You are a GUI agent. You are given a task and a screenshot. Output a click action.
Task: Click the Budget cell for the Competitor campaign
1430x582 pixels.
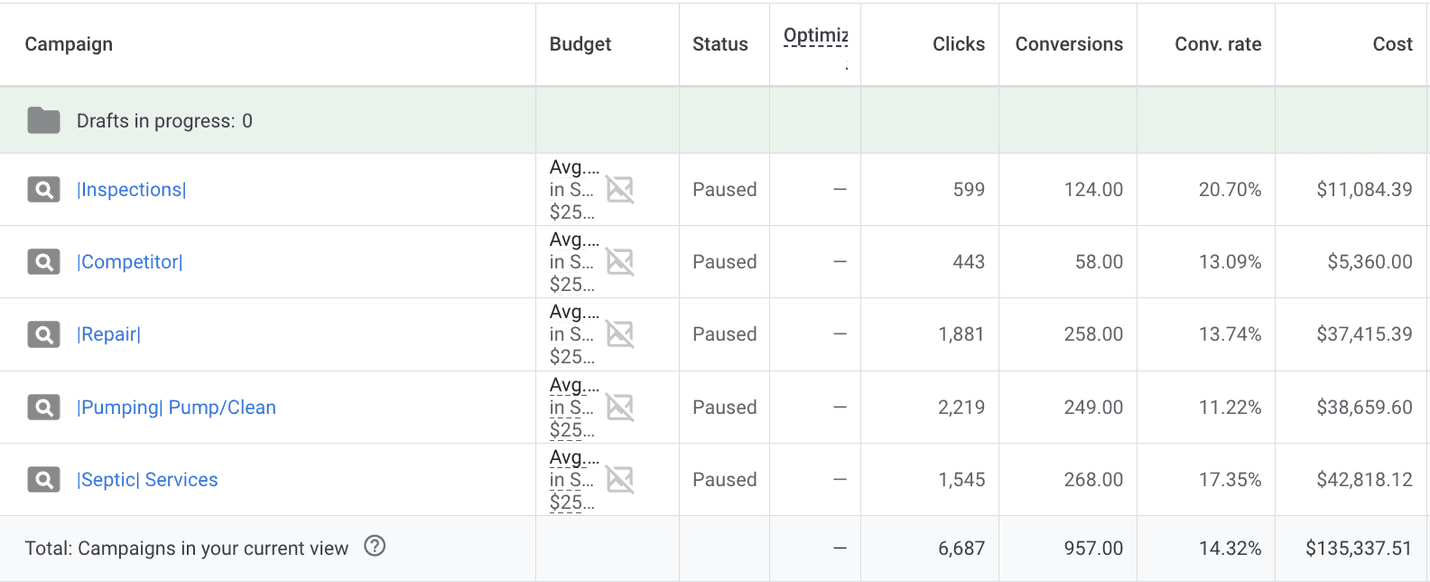574,262
